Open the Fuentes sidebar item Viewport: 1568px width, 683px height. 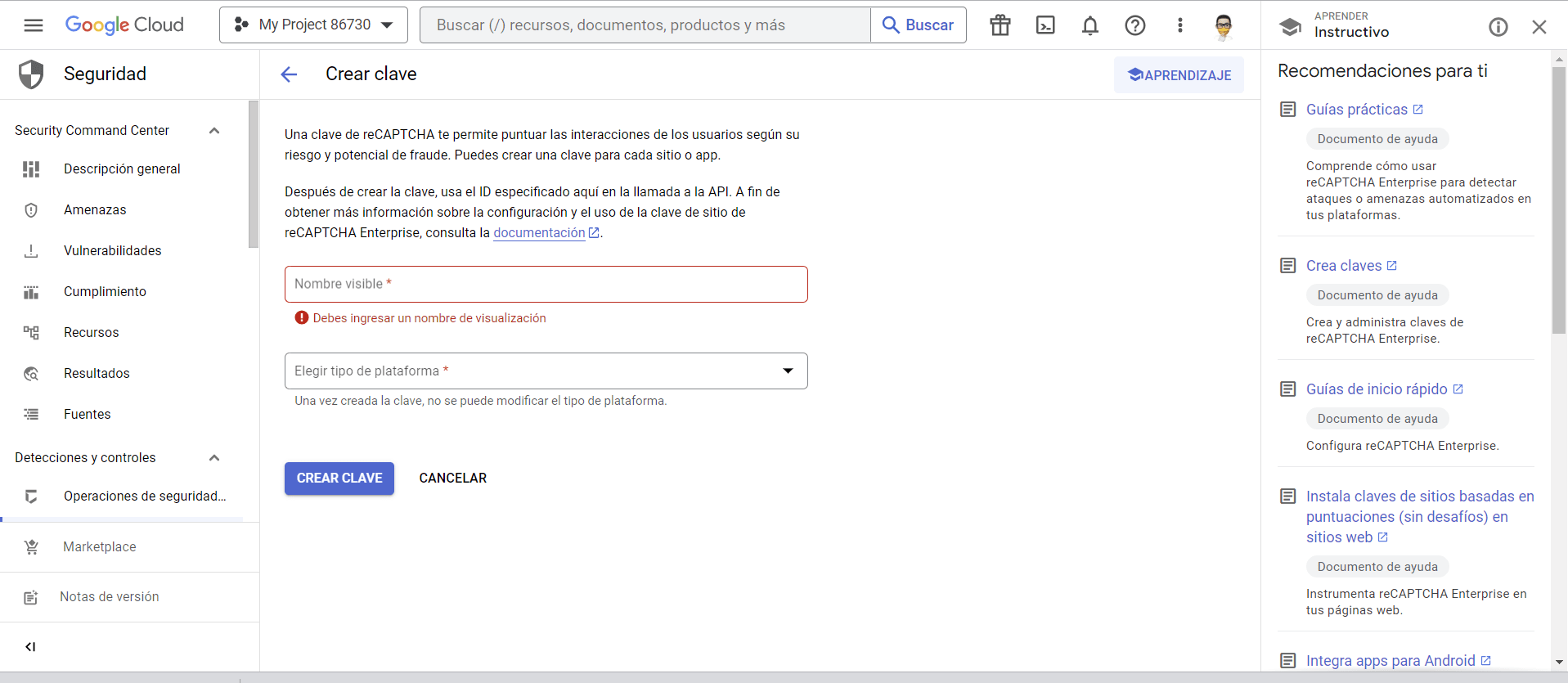coord(87,414)
